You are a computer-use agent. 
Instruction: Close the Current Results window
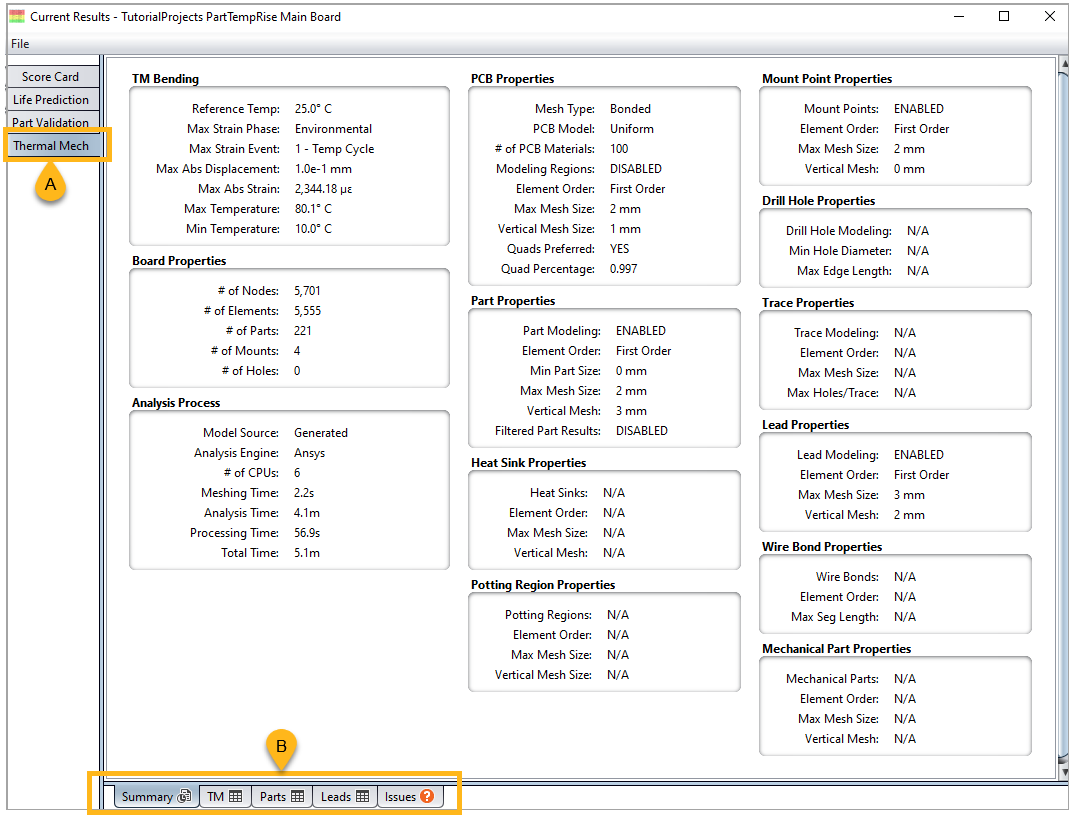pos(1049,16)
